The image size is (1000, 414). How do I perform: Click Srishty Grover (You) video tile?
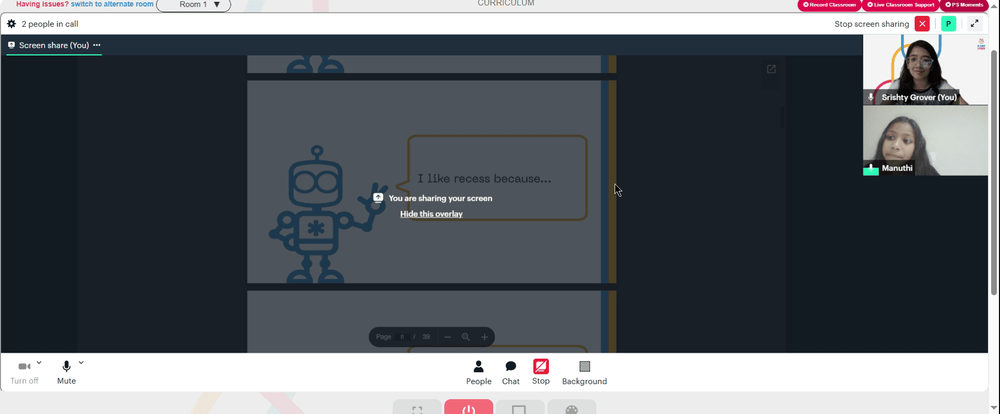pos(925,70)
